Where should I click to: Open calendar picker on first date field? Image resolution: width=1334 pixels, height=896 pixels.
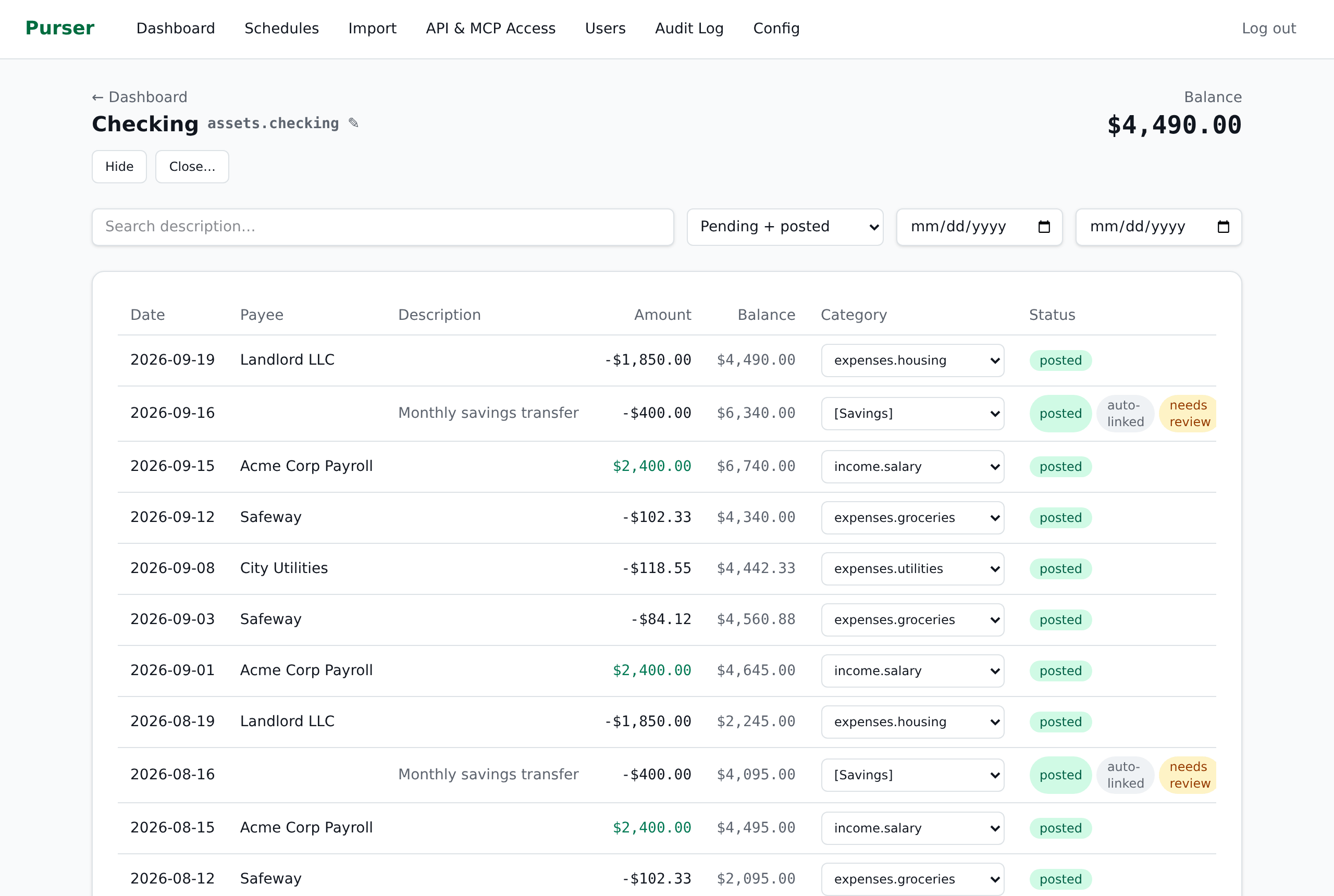[1044, 227]
